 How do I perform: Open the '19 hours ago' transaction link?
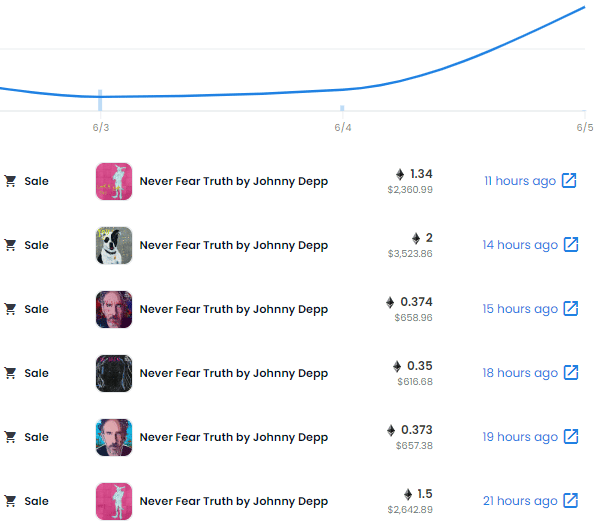point(520,437)
